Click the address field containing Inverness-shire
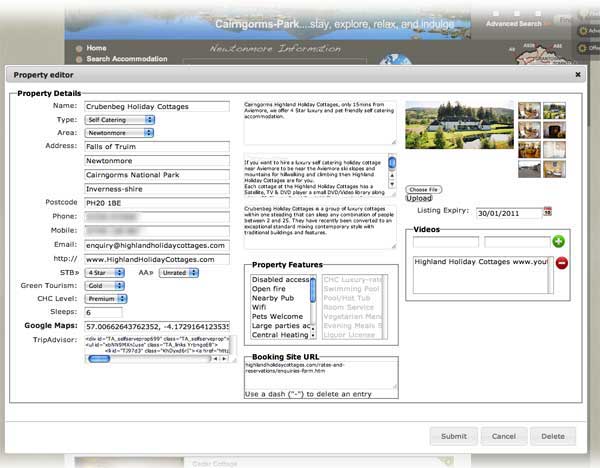Screen dimensions: 600x468 click(x=157, y=189)
